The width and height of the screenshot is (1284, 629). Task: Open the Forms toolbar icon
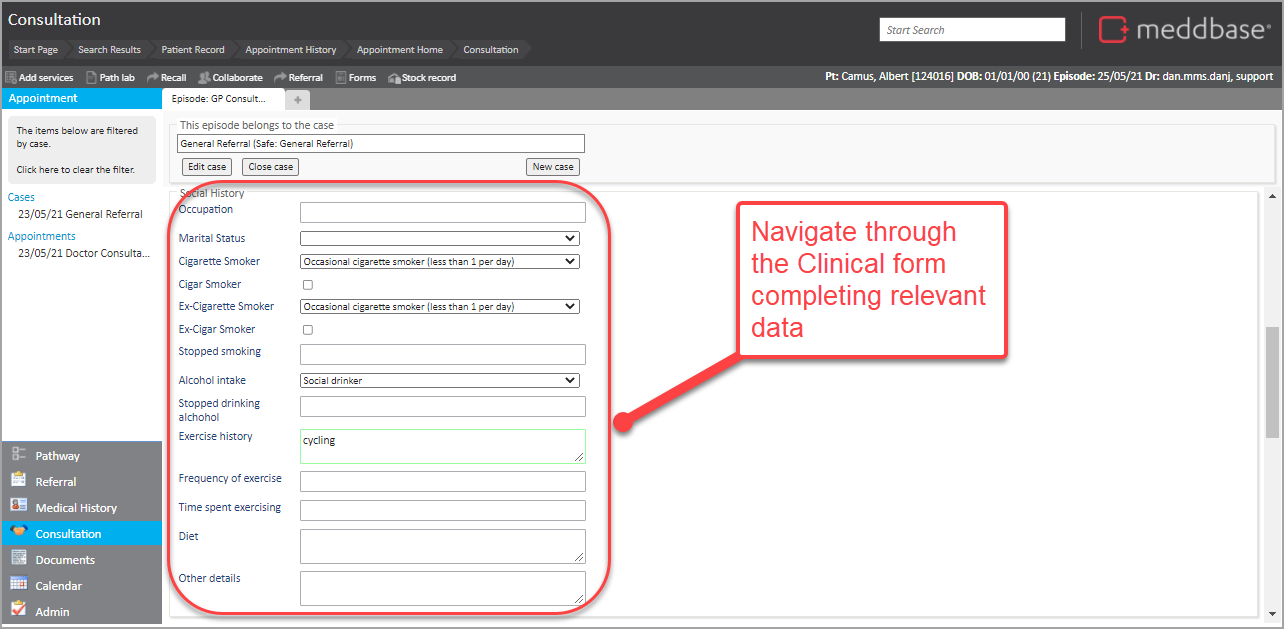coord(341,77)
